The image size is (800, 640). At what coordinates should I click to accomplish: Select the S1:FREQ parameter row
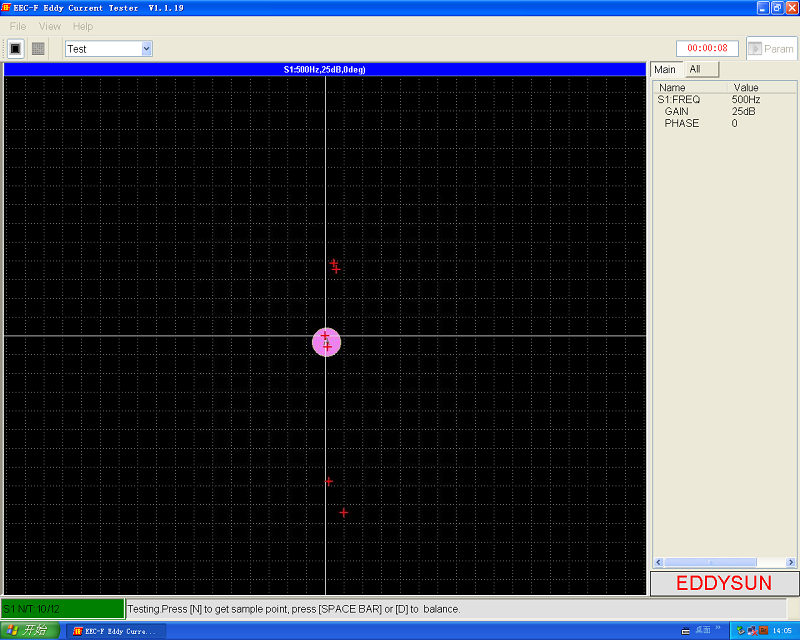(724, 100)
